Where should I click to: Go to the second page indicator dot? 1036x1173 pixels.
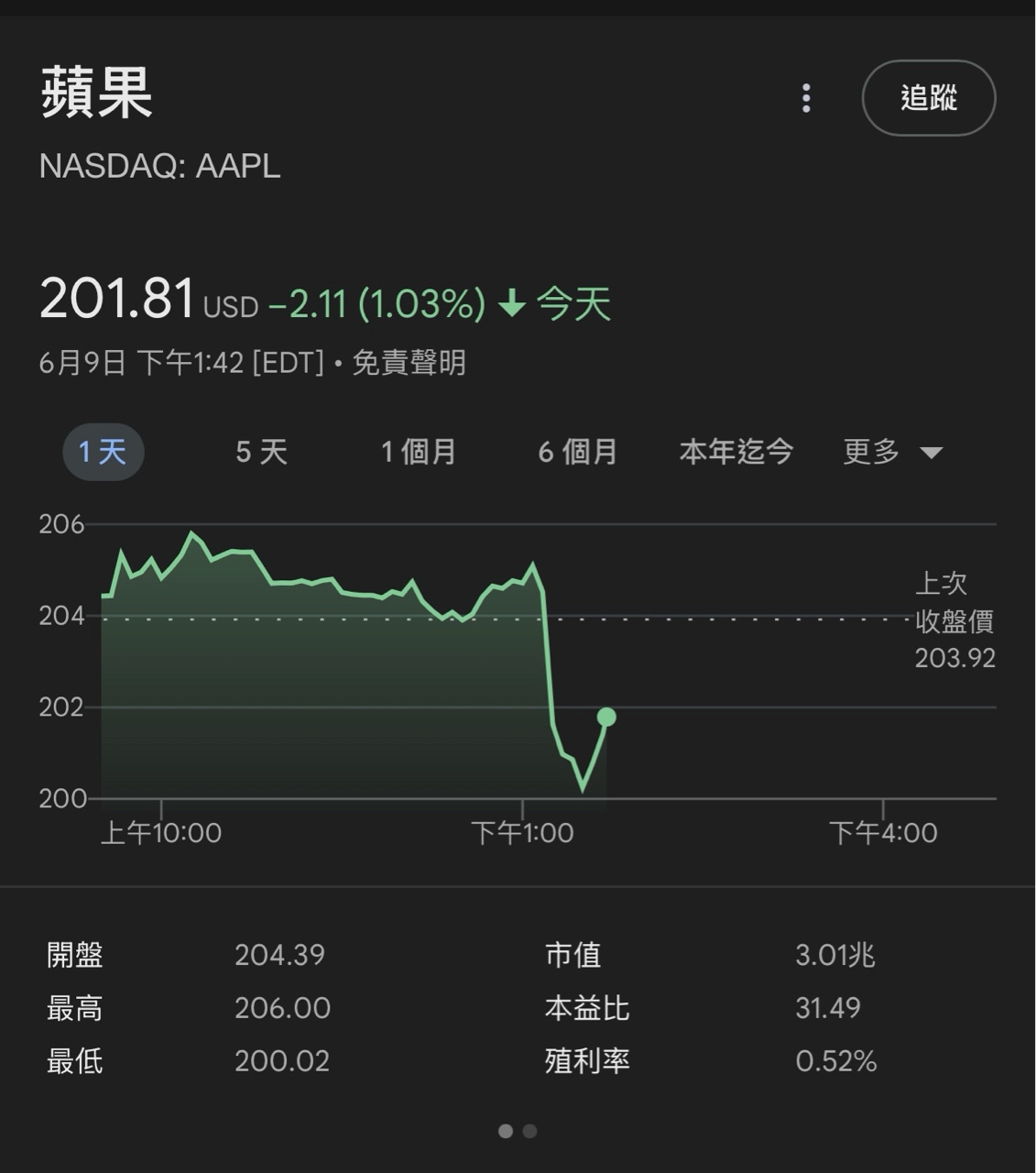tap(529, 1131)
